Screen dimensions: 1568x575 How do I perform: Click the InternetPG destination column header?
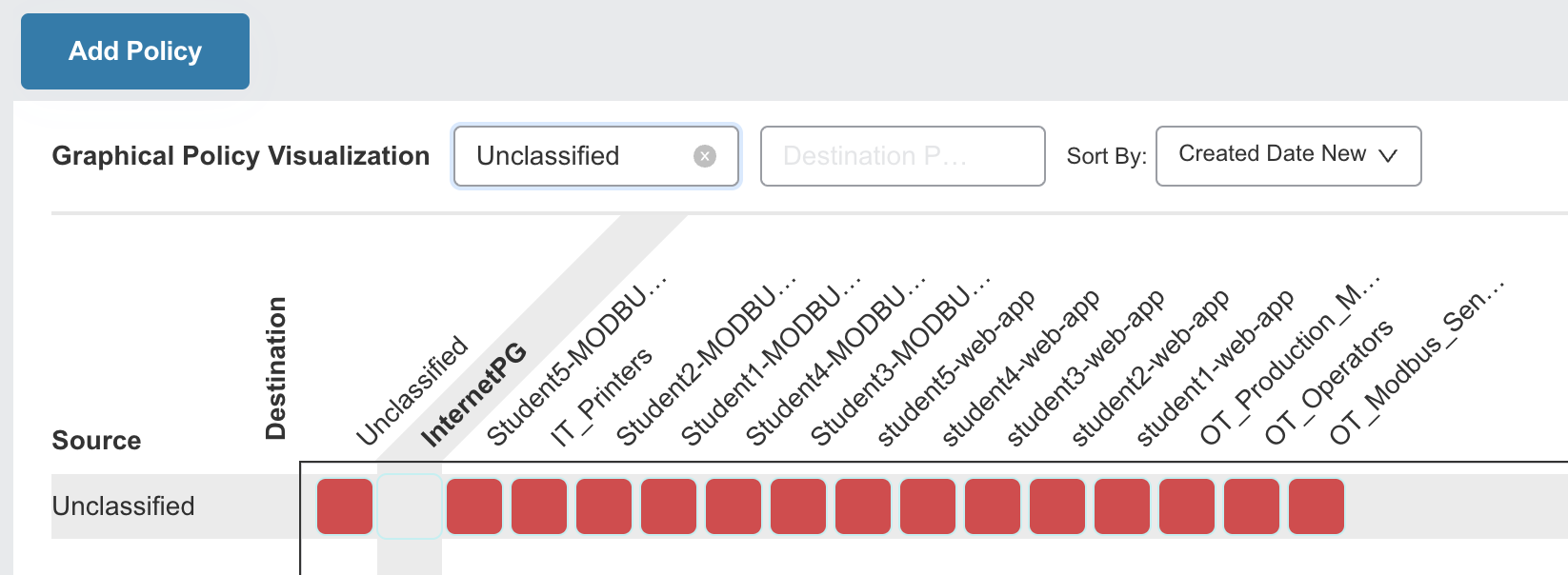click(x=473, y=394)
